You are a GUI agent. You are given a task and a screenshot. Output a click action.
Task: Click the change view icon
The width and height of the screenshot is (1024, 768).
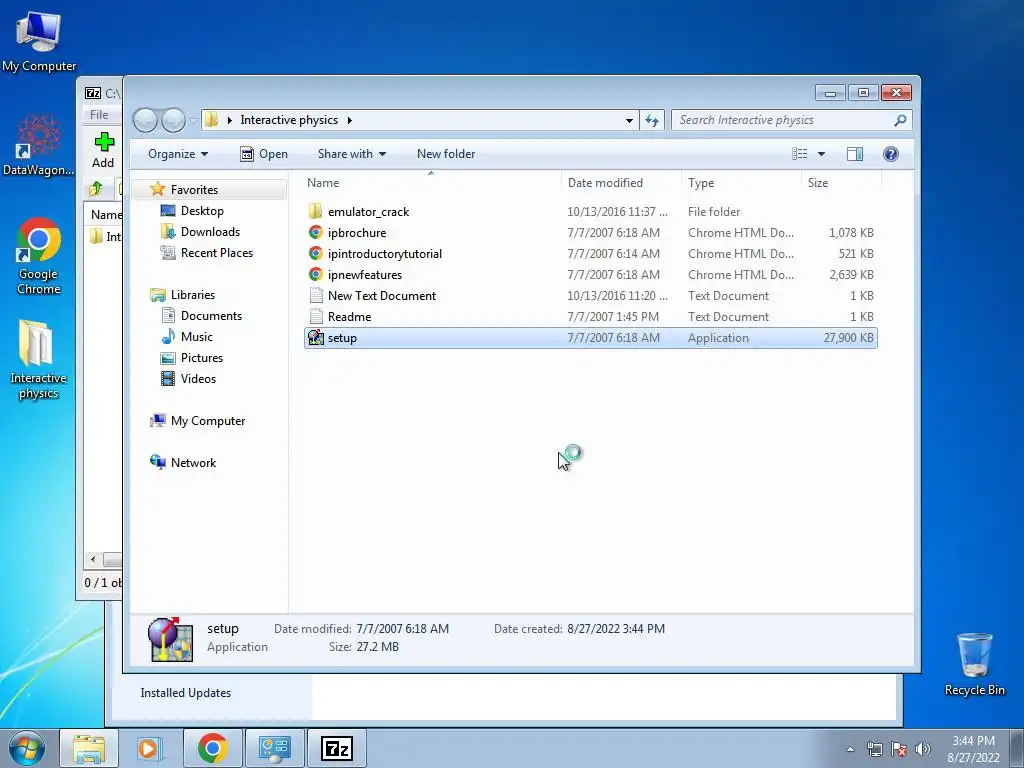(799, 153)
